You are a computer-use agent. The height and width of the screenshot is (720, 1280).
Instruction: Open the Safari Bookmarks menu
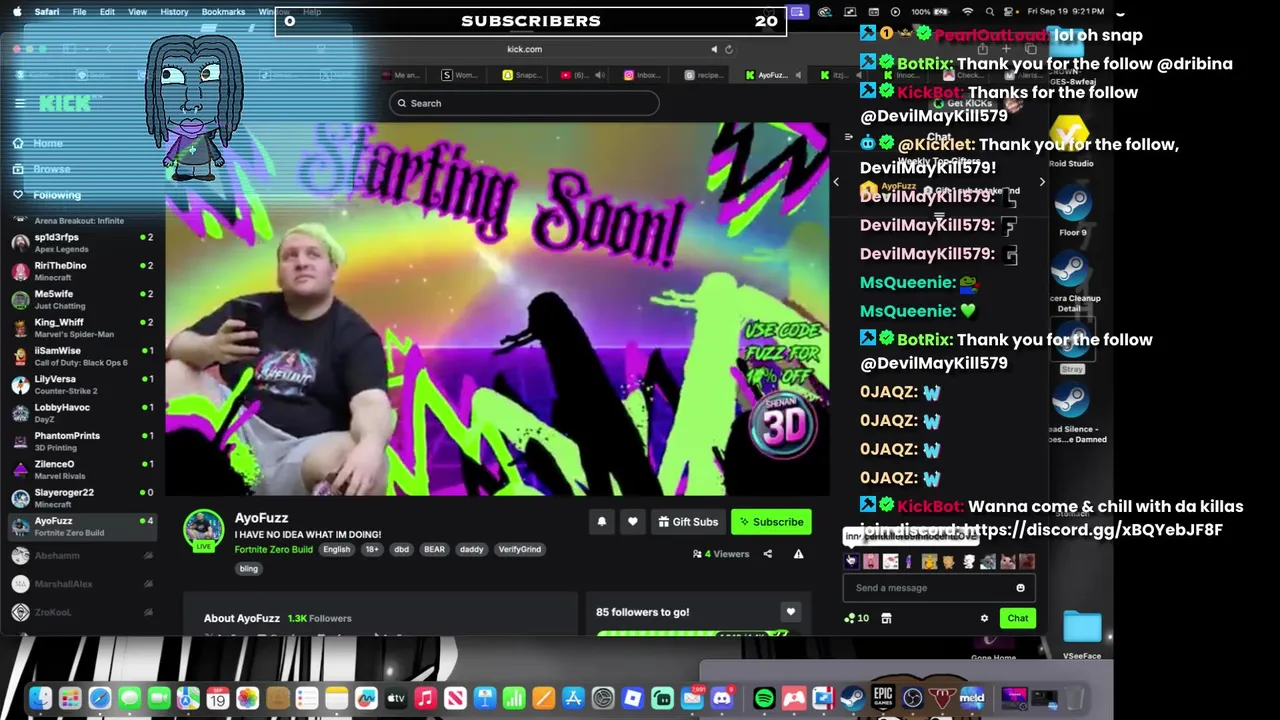pos(223,12)
